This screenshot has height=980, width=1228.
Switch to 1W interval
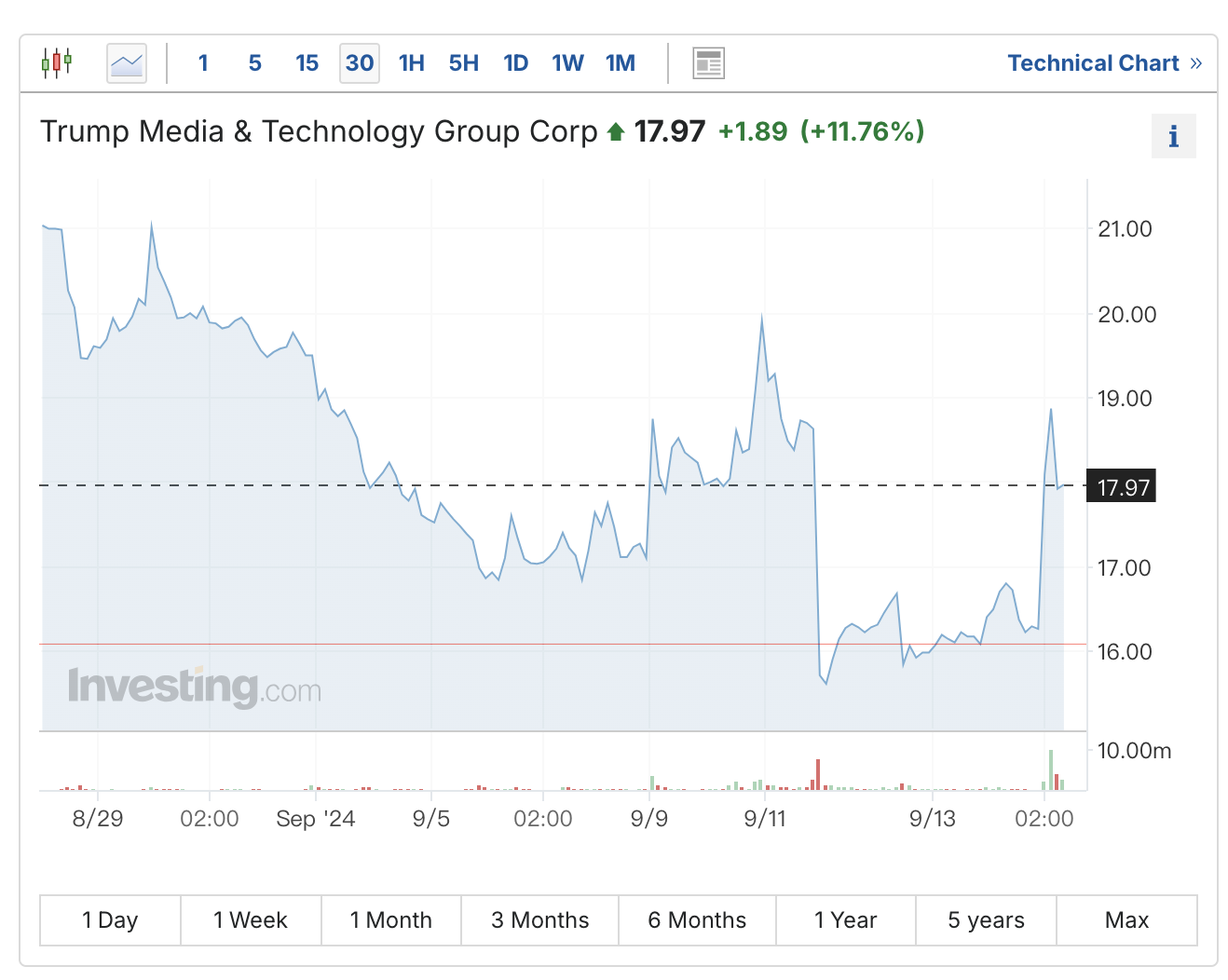click(x=568, y=63)
